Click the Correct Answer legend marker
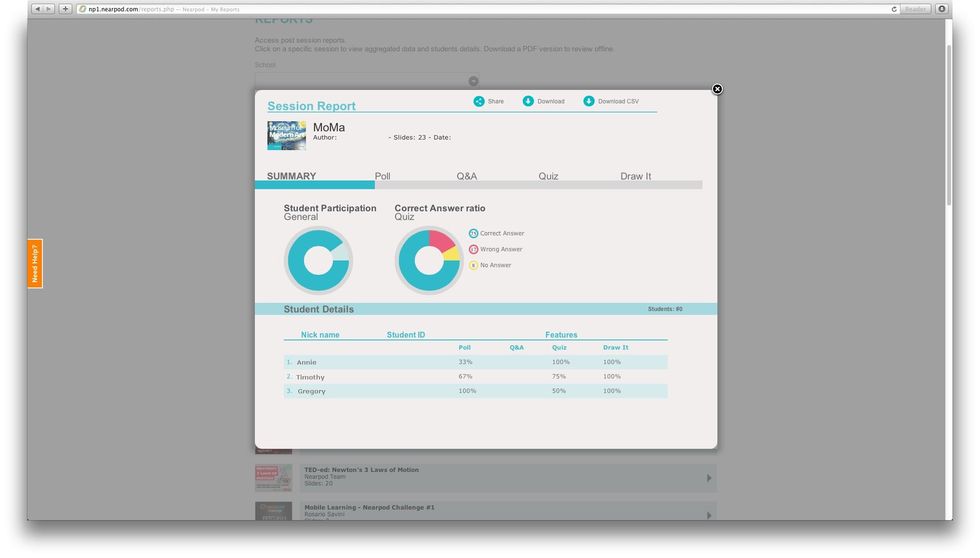This screenshot has width=980, height=558. pos(473,233)
